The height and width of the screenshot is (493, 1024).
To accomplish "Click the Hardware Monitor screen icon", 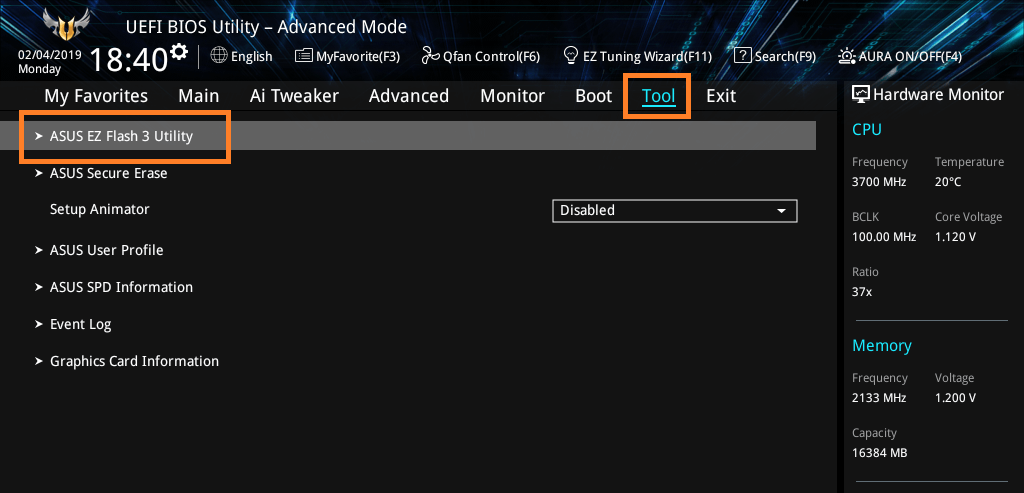I will 861,94.
